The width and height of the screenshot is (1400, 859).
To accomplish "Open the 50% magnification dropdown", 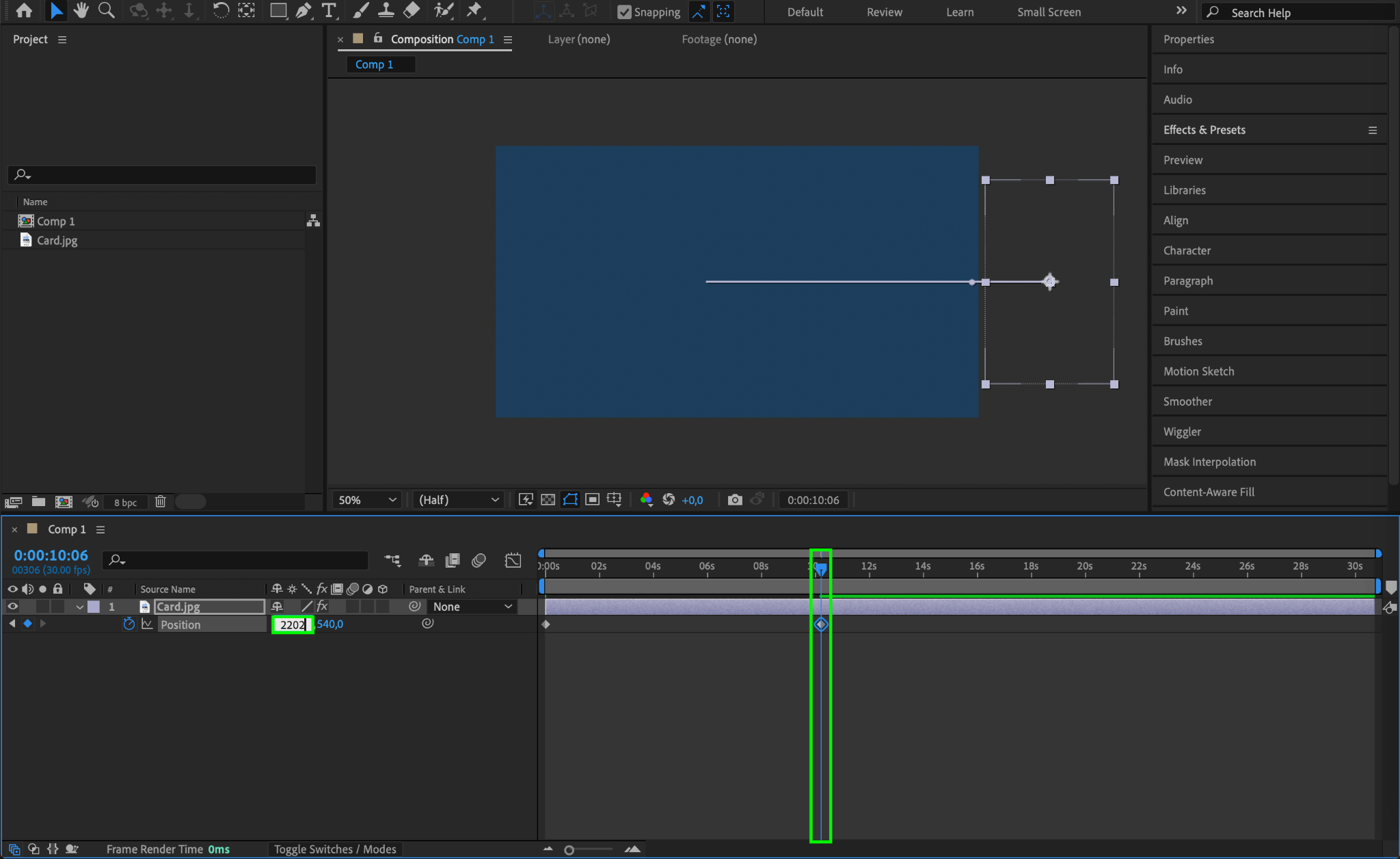I will tap(366, 500).
